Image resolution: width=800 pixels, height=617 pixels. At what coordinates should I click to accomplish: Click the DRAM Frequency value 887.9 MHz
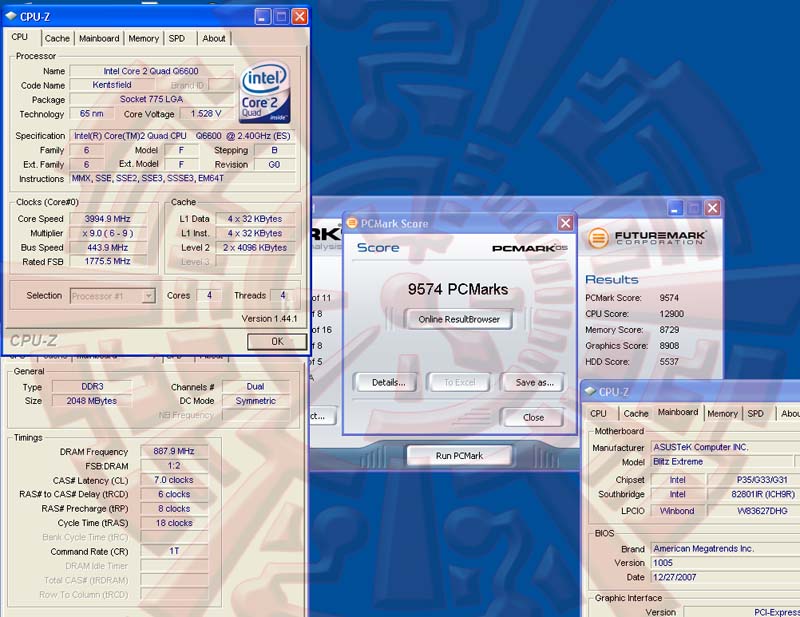click(174, 451)
